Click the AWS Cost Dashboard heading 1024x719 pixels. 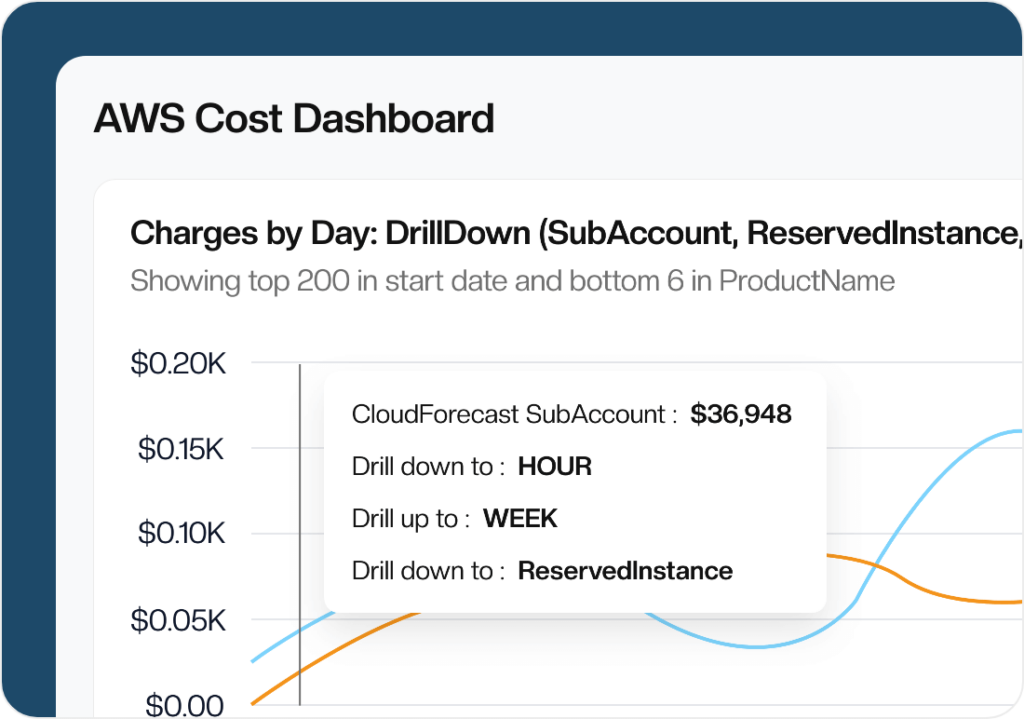coord(294,118)
